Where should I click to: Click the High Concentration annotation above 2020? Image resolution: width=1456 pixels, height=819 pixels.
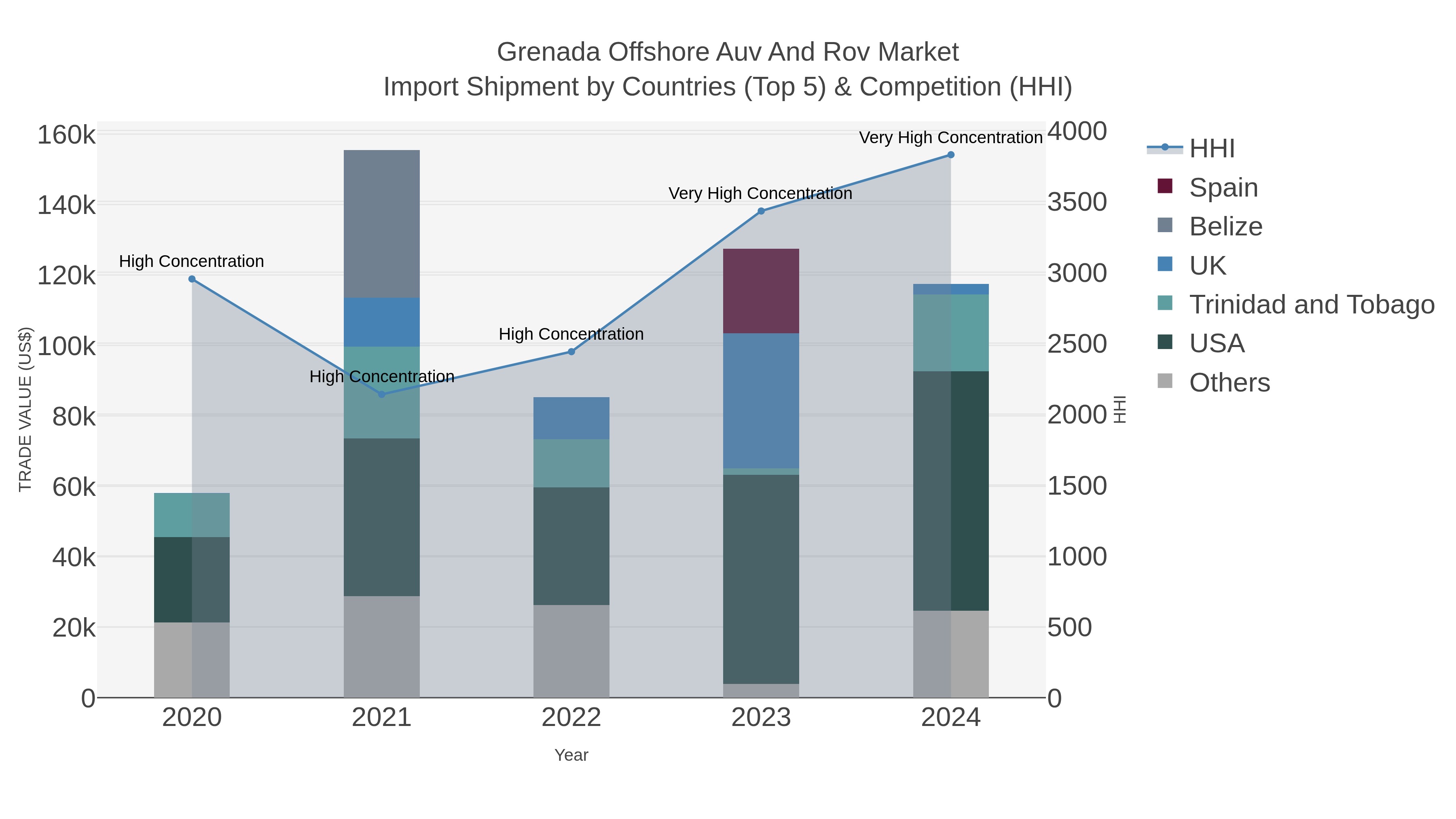(x=192, y=262)
